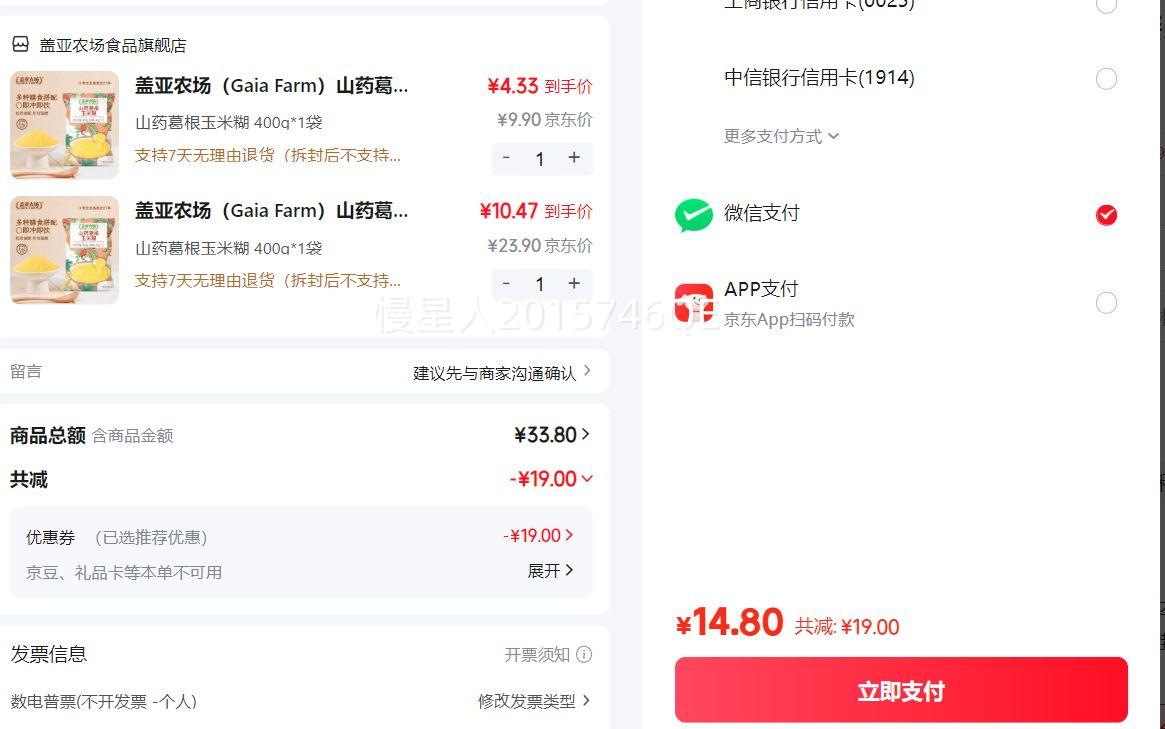Select 中信银行信用卡(1914) payment option

click(x=1106, y=79)
